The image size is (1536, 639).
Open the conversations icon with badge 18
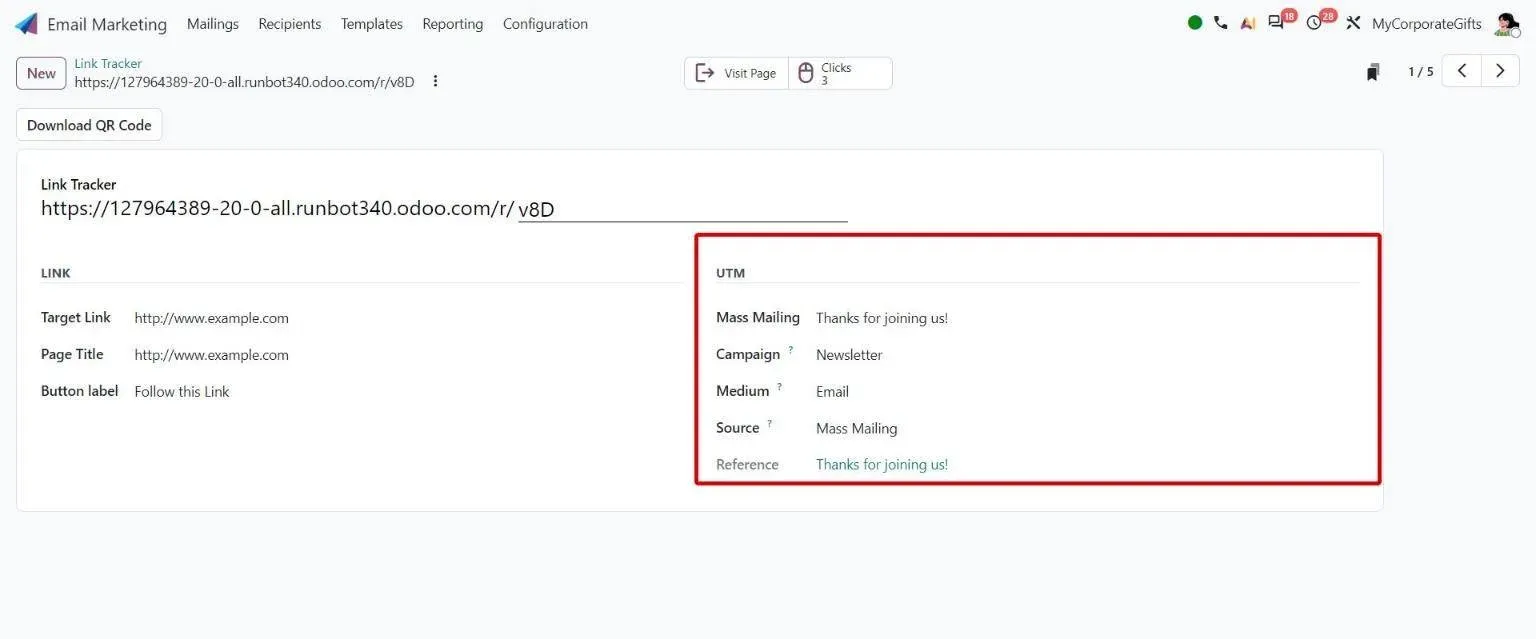(x=1276, y=23)
